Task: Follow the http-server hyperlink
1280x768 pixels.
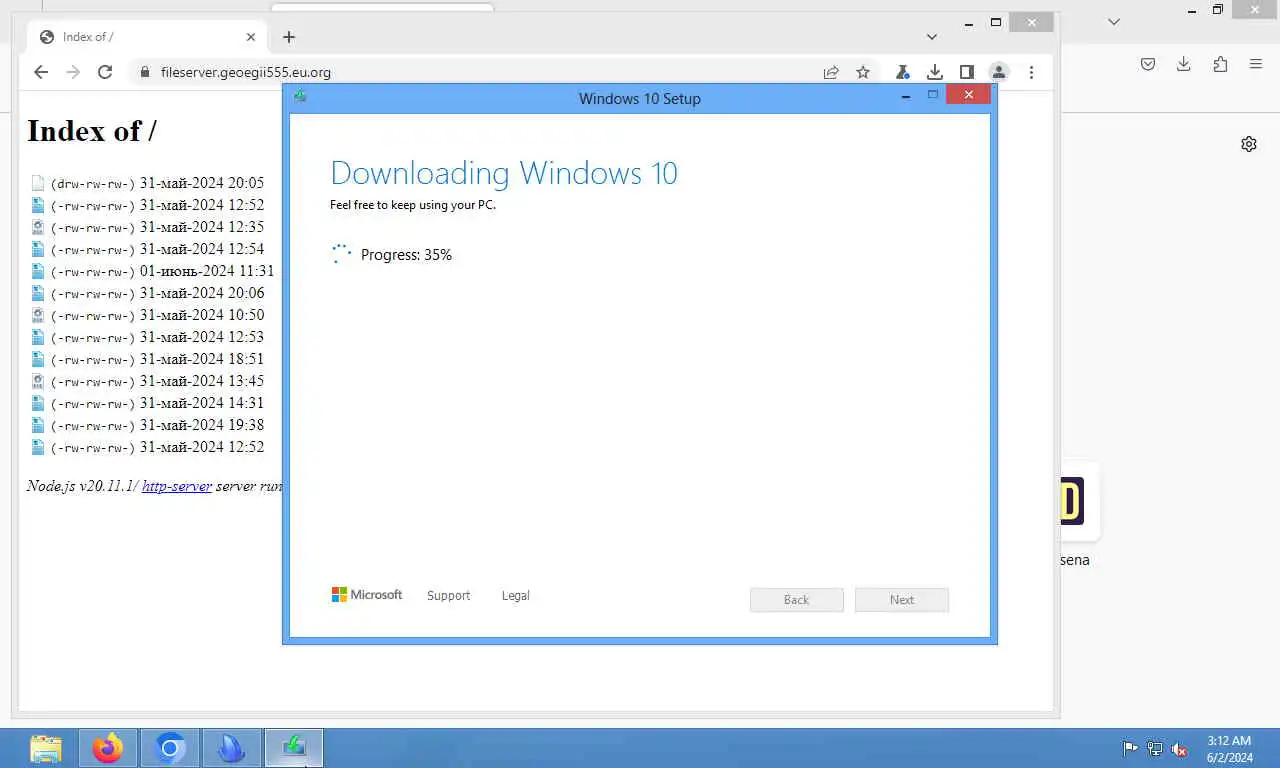Action: pos(177,486)
